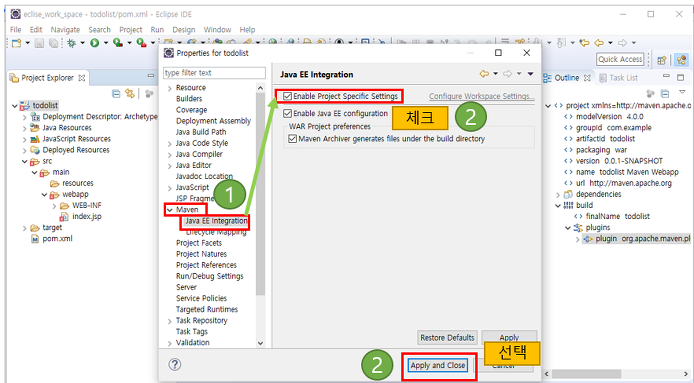Select the plugin org.apache.maven node icon
The width and height of the screenshot is (694, 383).
[x=587, y=239]
